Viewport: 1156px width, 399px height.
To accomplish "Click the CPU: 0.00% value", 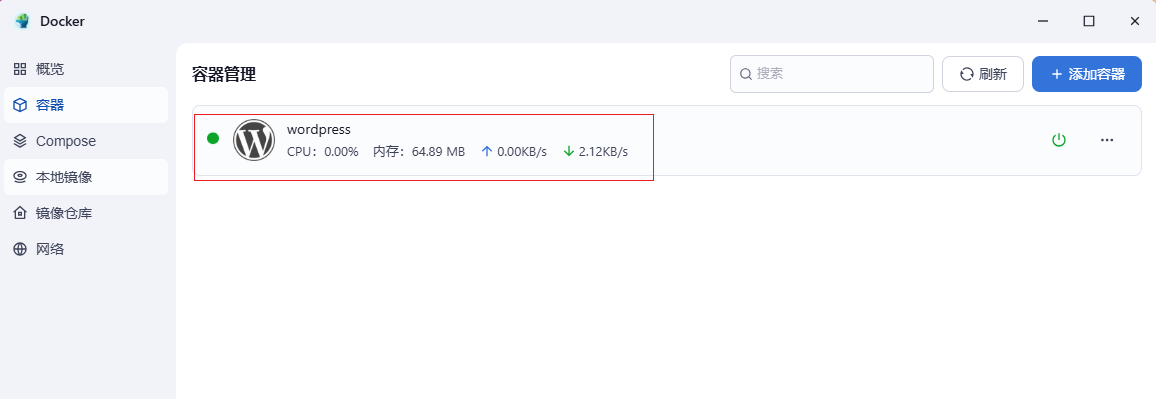I will (323, 152).
